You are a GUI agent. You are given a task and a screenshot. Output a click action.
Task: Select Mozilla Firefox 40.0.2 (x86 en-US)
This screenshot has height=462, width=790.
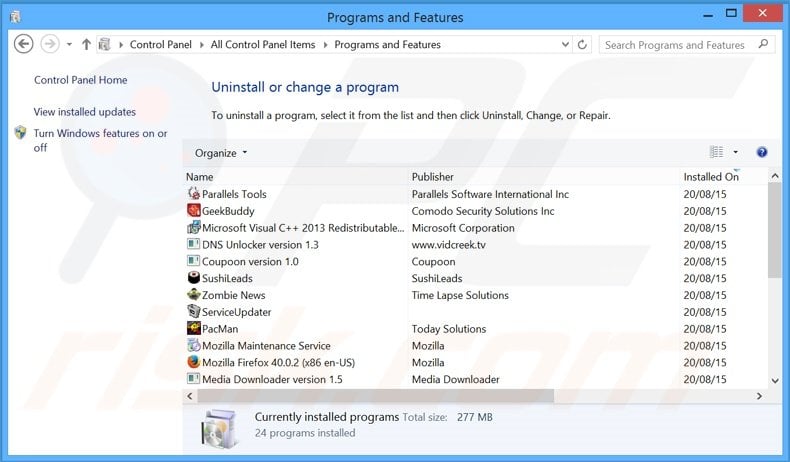coord(279,363)
